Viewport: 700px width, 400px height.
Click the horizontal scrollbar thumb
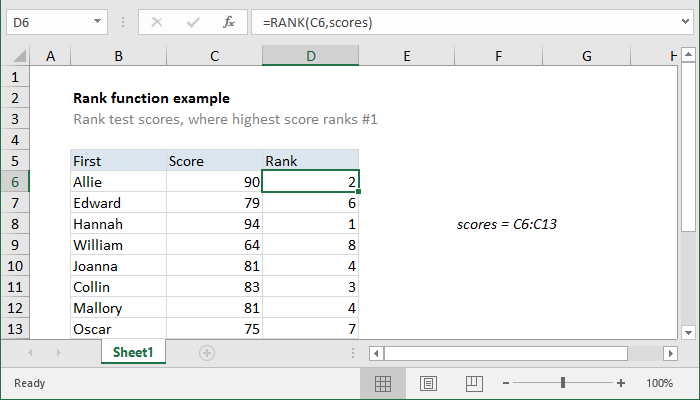[506, 354]
